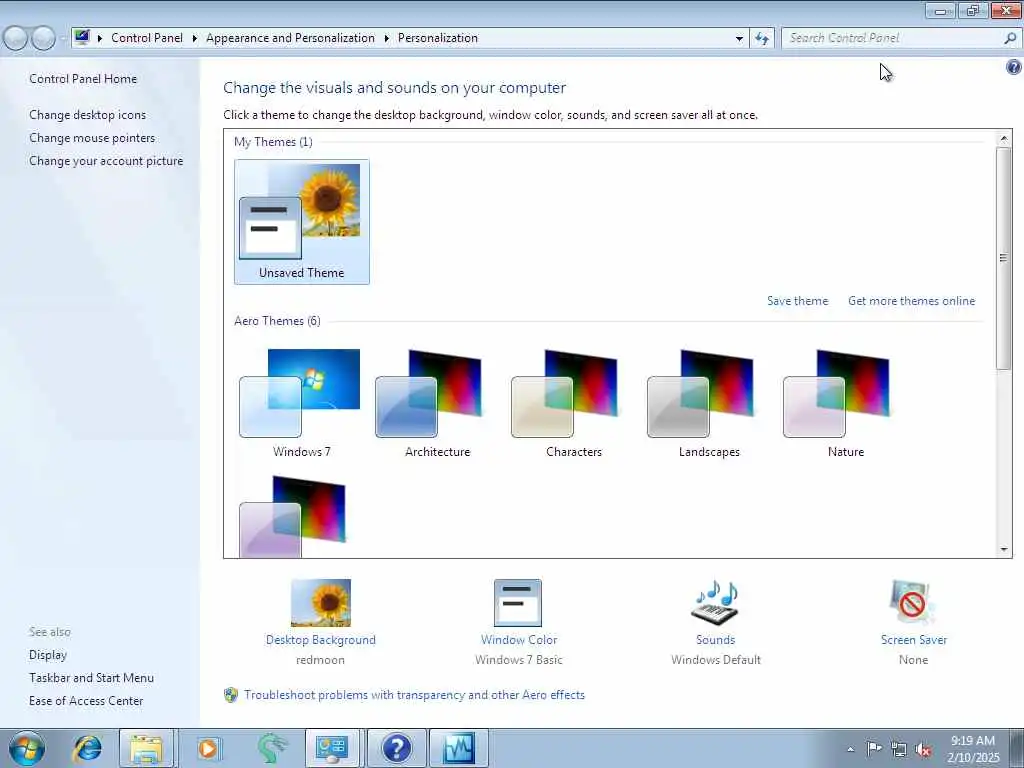This screenshot has width=1024, height=768.
Task: Open the dragon icon app in taskbar
Action: [272, 748]
